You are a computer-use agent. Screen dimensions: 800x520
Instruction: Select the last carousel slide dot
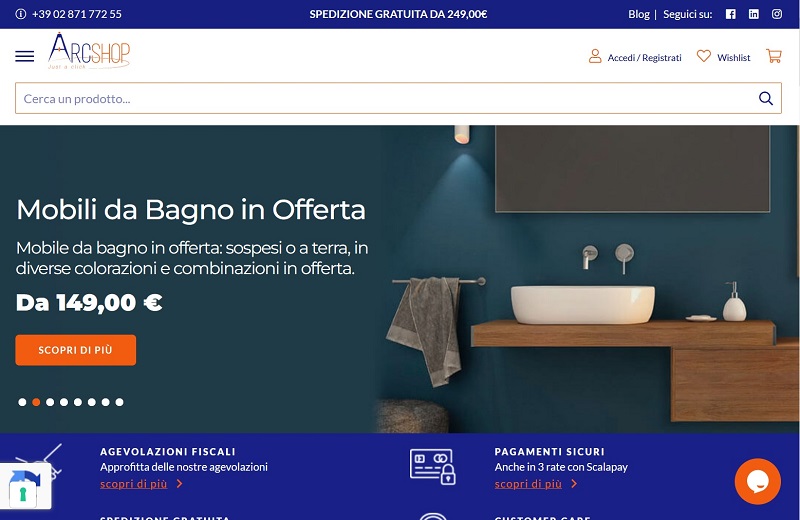[x=119, y=402]
